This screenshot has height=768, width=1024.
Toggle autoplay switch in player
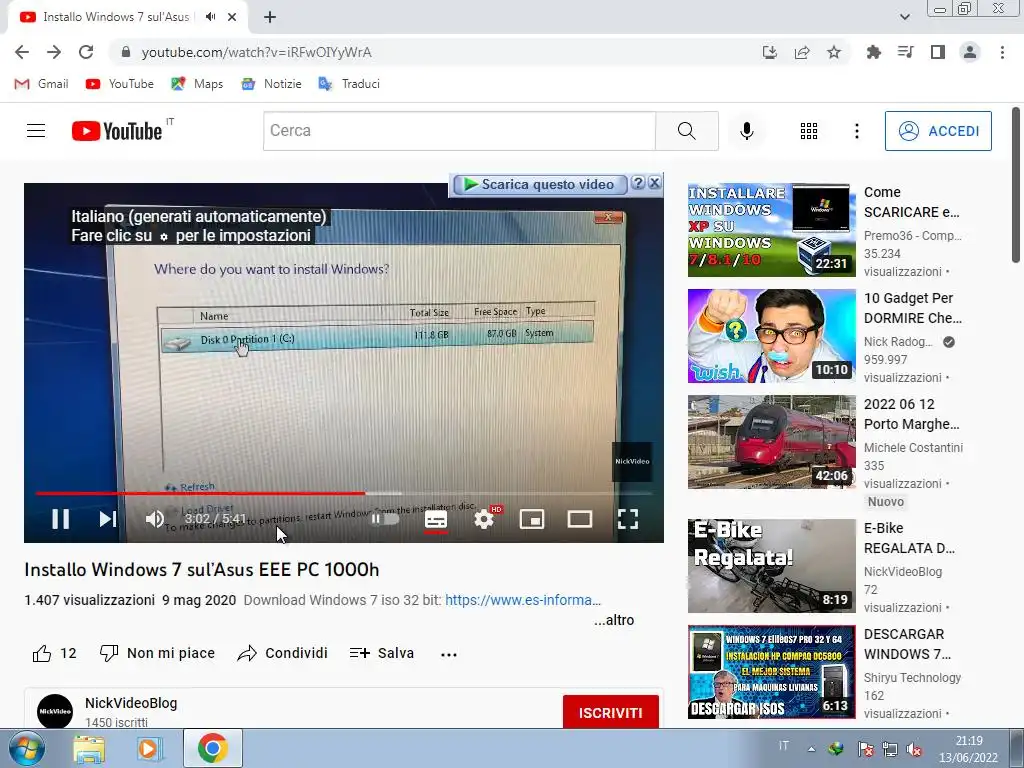tap(385, 519)
